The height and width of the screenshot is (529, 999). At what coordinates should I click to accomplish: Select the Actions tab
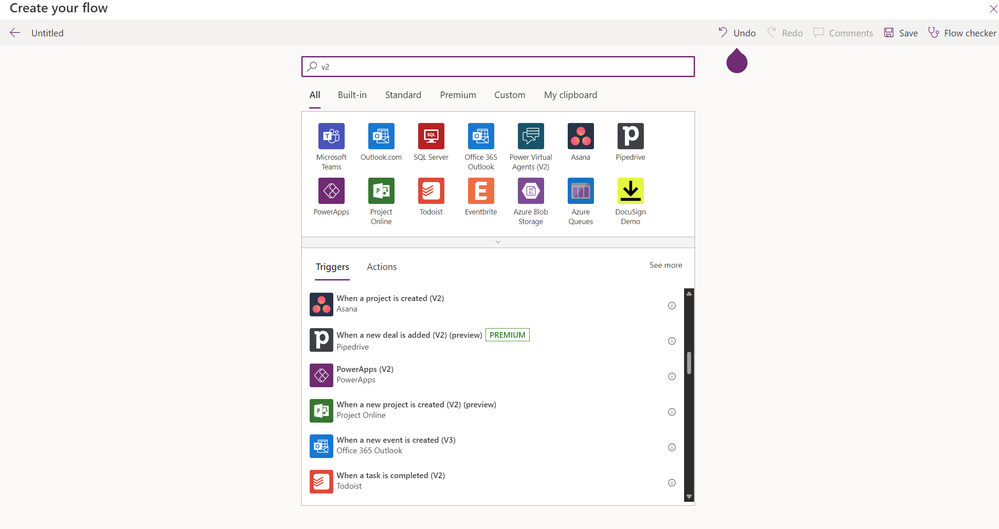382,267
